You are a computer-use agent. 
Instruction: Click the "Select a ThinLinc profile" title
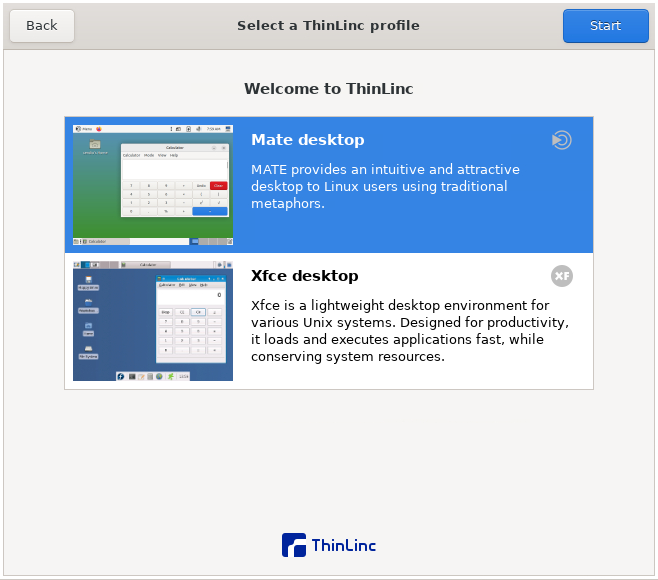pyautogui.click(x=328, y=26)
